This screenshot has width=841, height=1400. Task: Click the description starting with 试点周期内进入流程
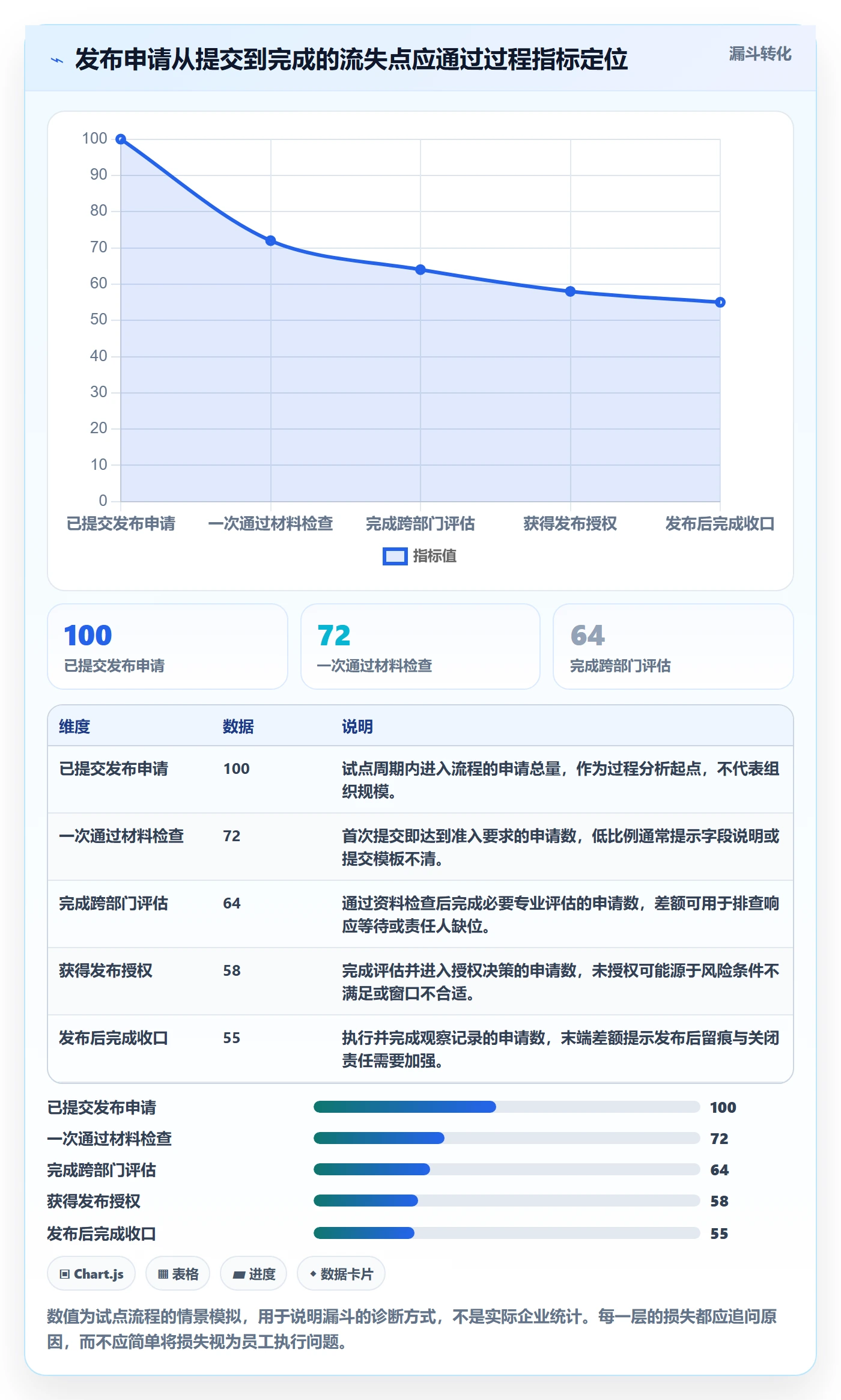click(560, 780)
